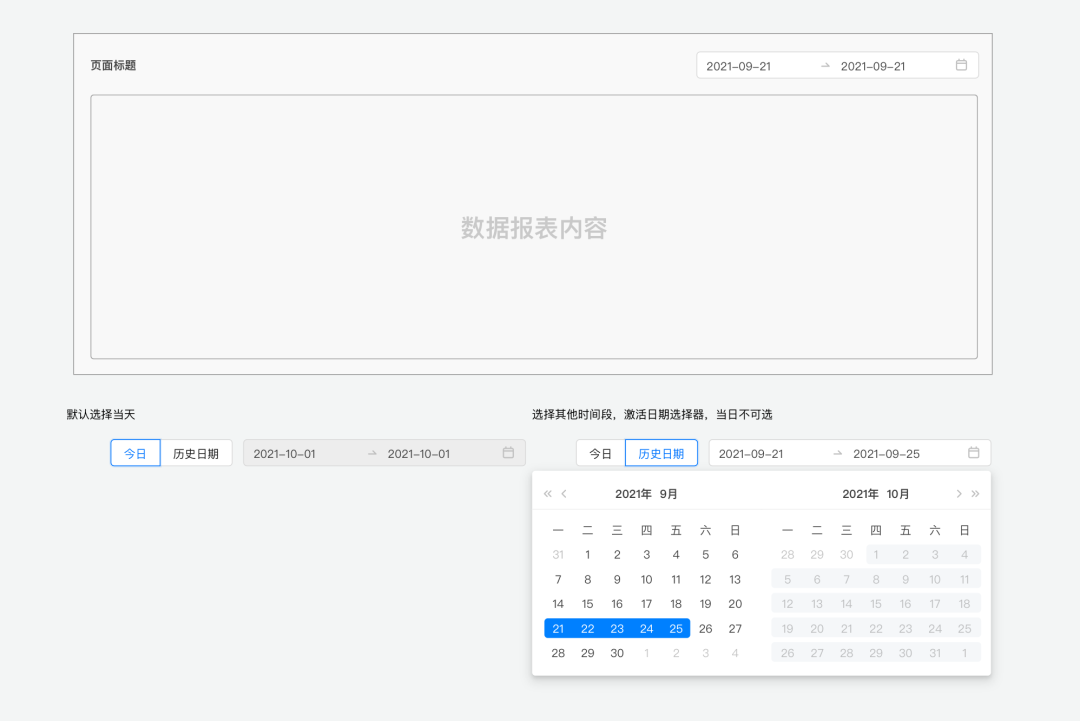Pick September 4 in the calendar
Viewport: 1080px width, 721px height.
676,554
